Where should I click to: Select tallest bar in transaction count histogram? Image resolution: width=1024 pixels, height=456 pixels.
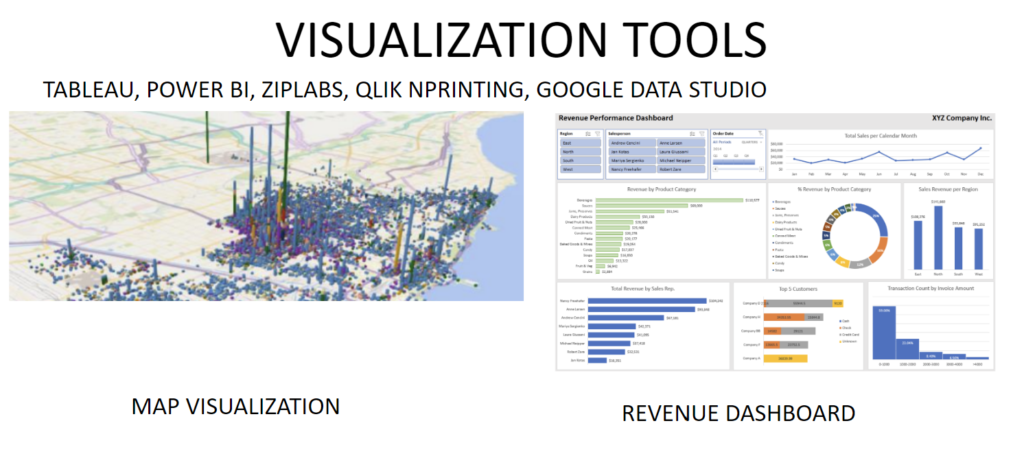coord(884,333)
